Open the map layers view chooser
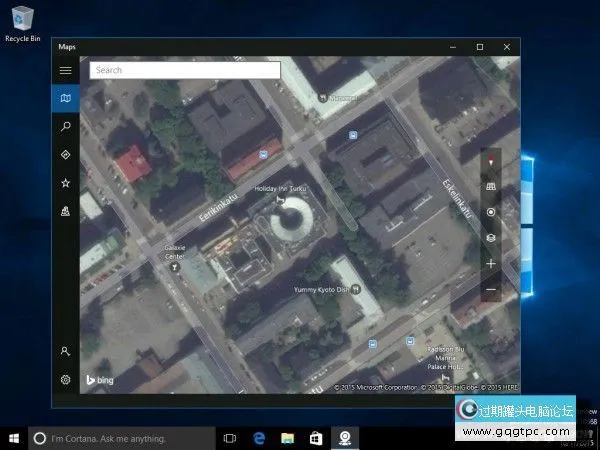Viewport: 600px width, 450px height. (490, 238)
